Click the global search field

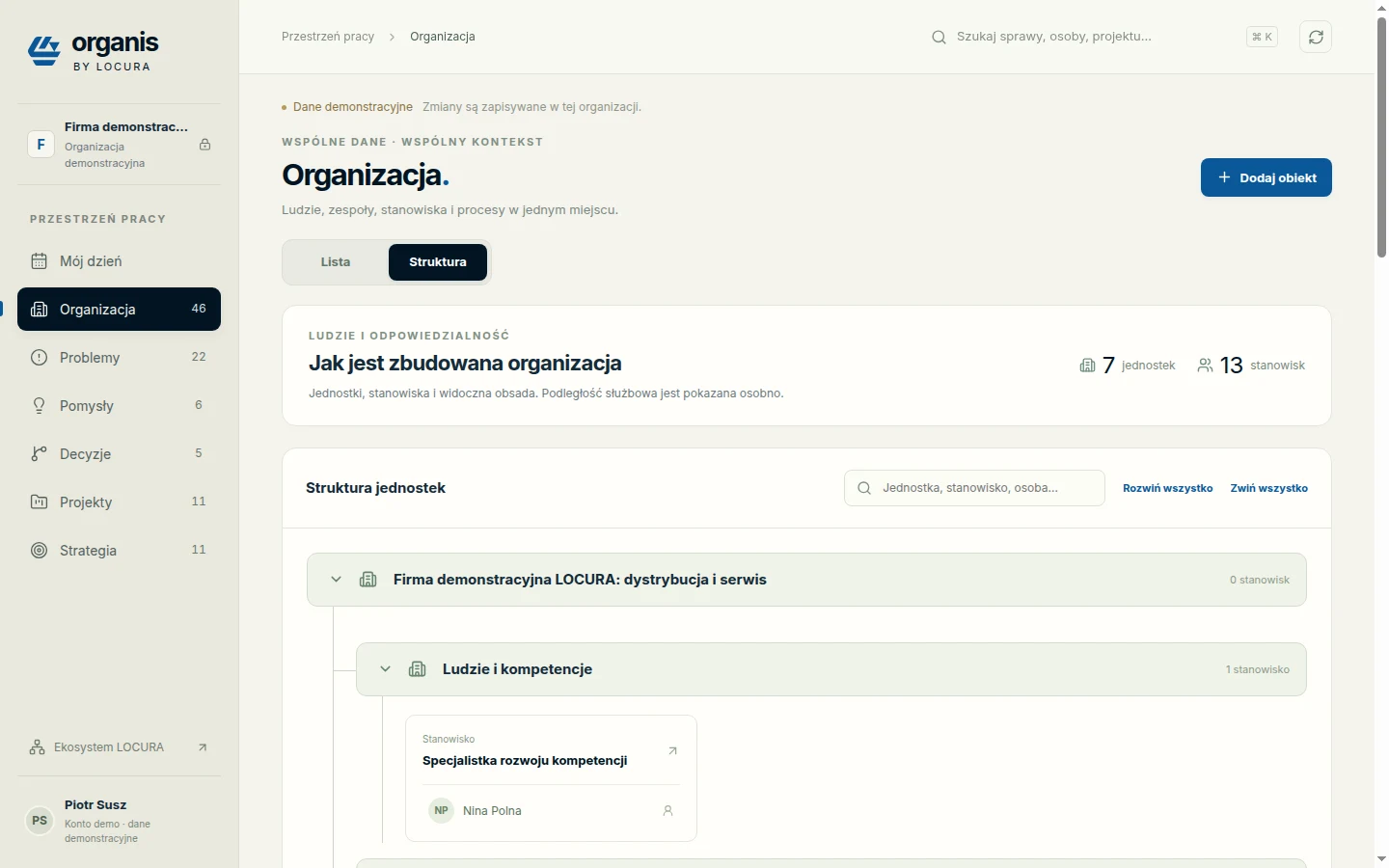coord(1103,37)
